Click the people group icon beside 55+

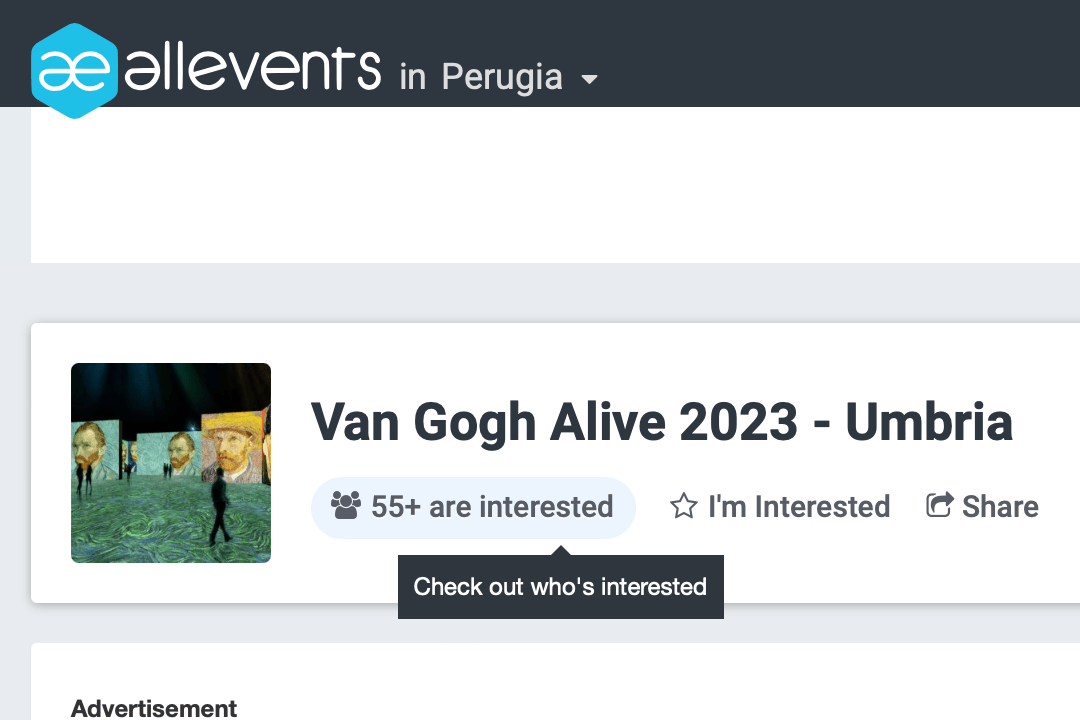click(346, 506)
